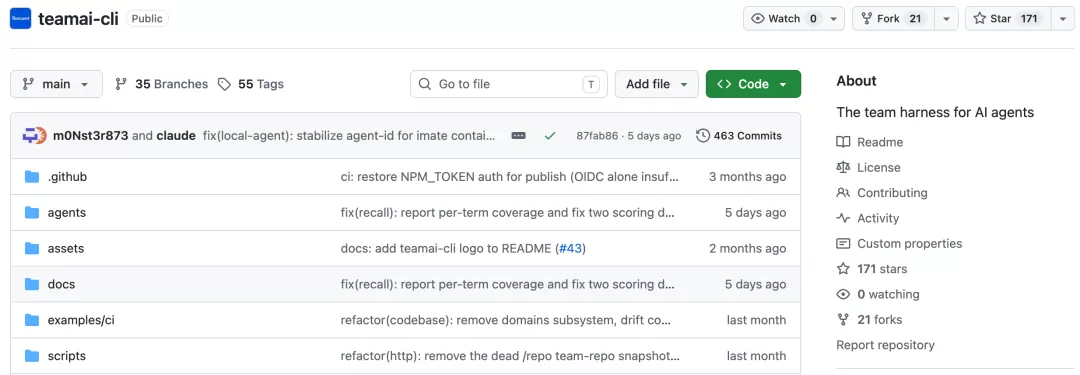View the 0 watching link
The height and width of the screenshot is (375, 1080).
coord(888,294)
